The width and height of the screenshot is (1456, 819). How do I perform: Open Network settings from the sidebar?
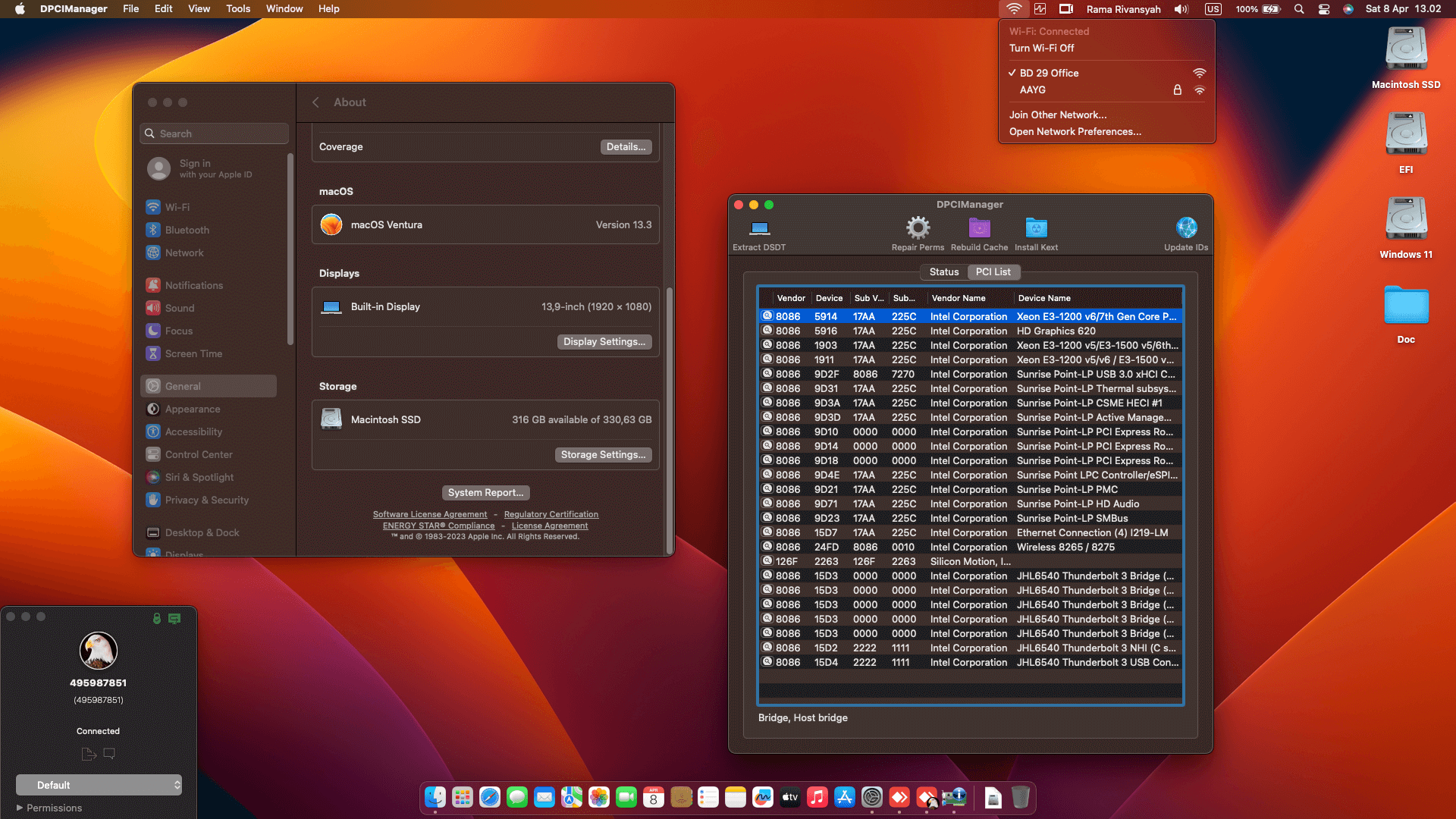[185, 253]
